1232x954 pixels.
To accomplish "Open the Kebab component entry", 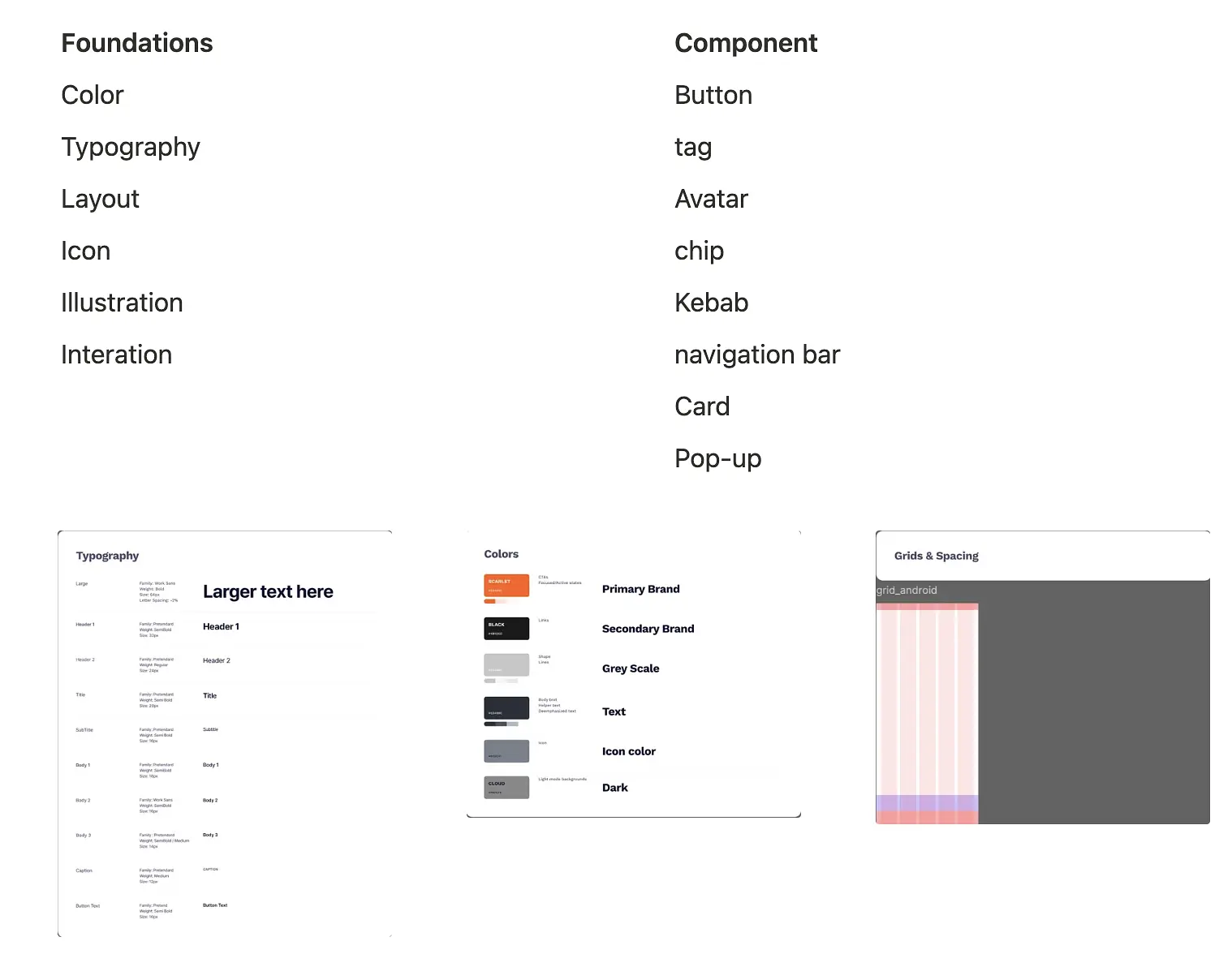I will [712, 303].
